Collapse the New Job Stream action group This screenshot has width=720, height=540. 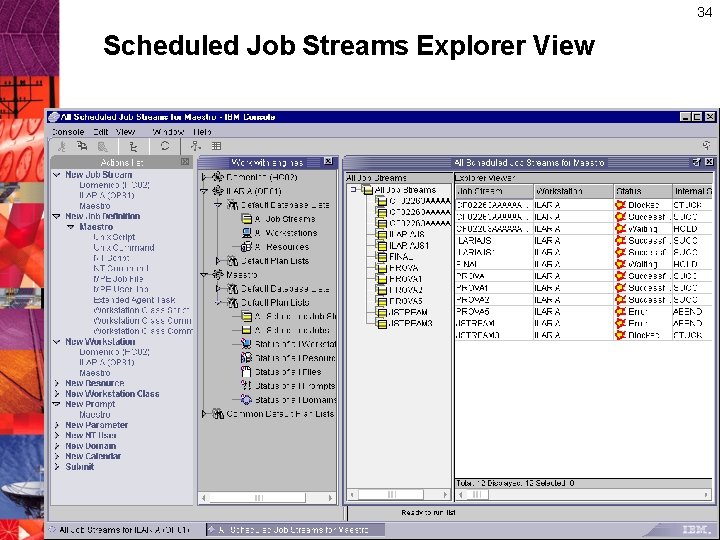[57, 175]
